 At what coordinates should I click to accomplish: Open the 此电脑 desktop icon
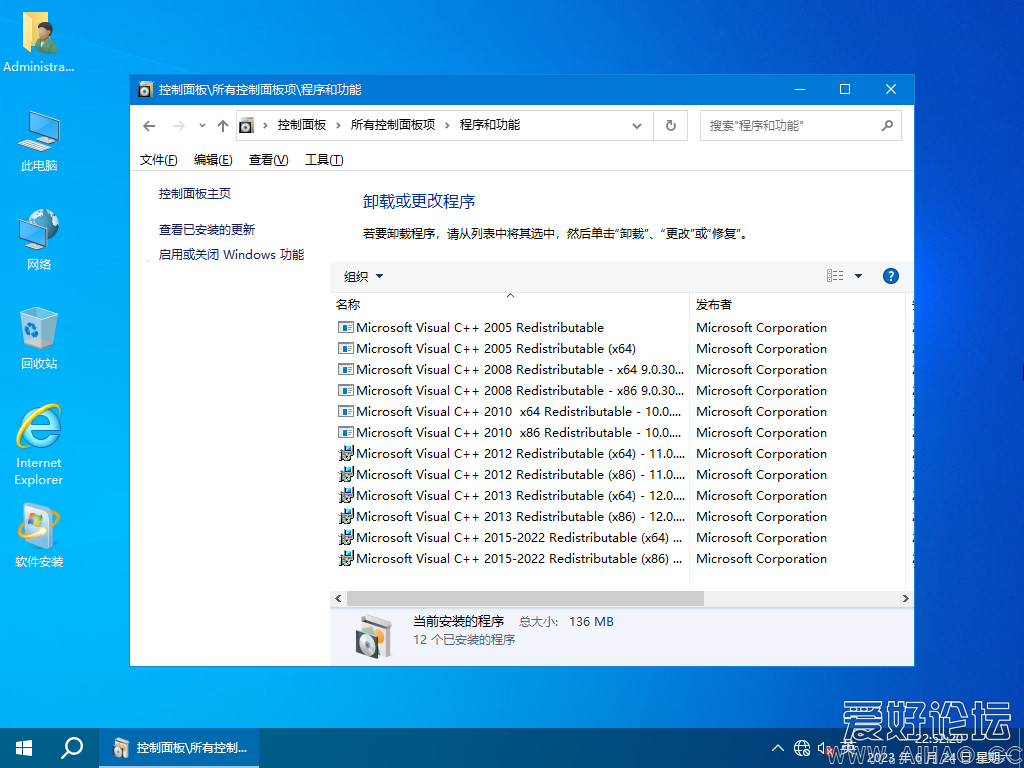click(x=39, y=141)
